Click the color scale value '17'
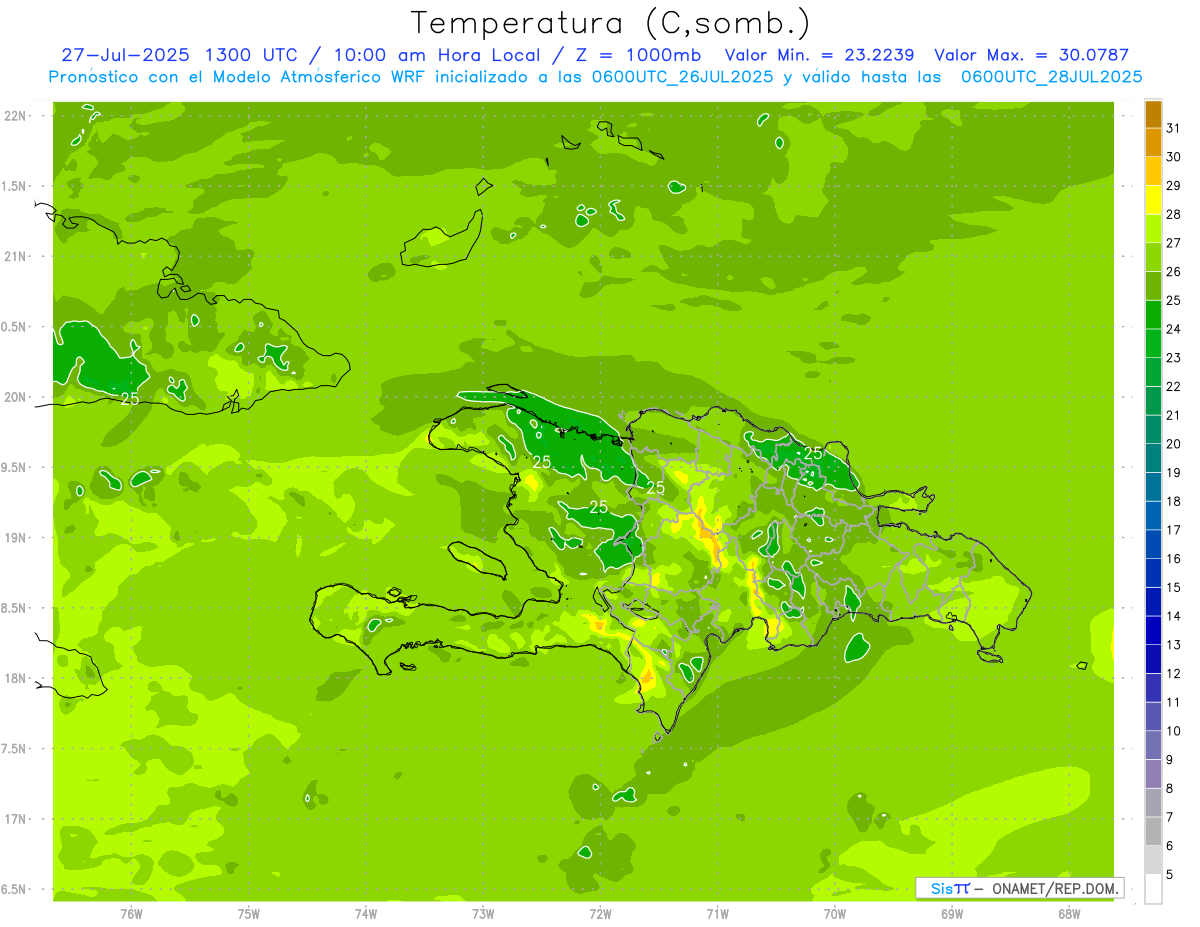 coord(1173,530)
